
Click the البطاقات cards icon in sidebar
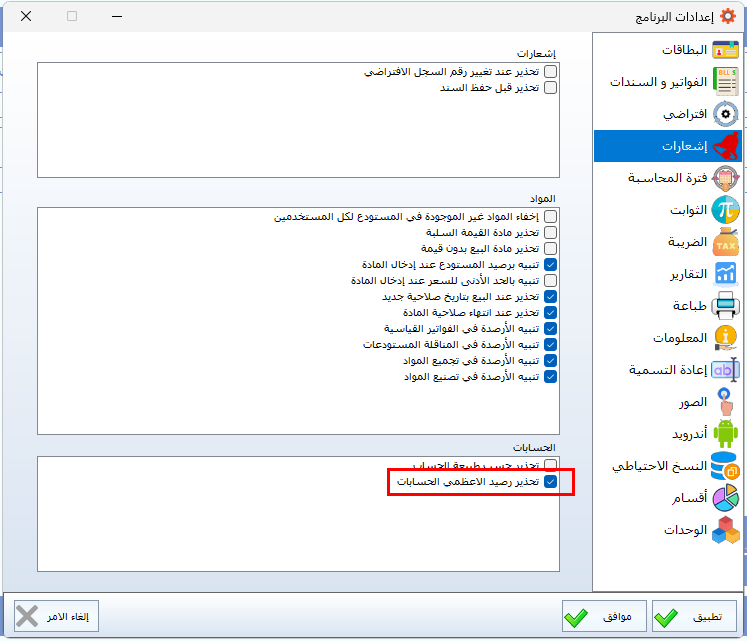[x=725, y=50]
